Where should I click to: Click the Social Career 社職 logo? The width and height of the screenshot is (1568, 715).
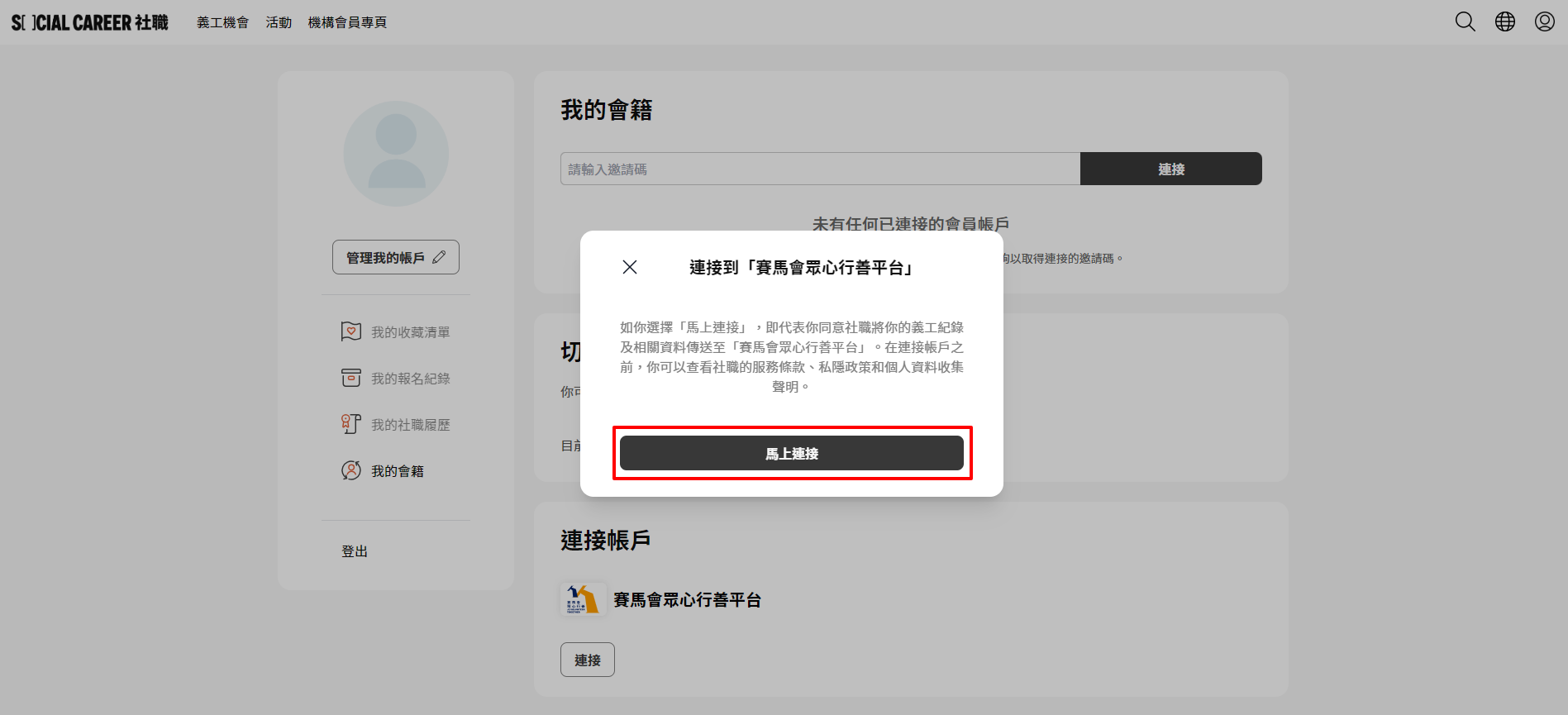(x=90, y=22)
